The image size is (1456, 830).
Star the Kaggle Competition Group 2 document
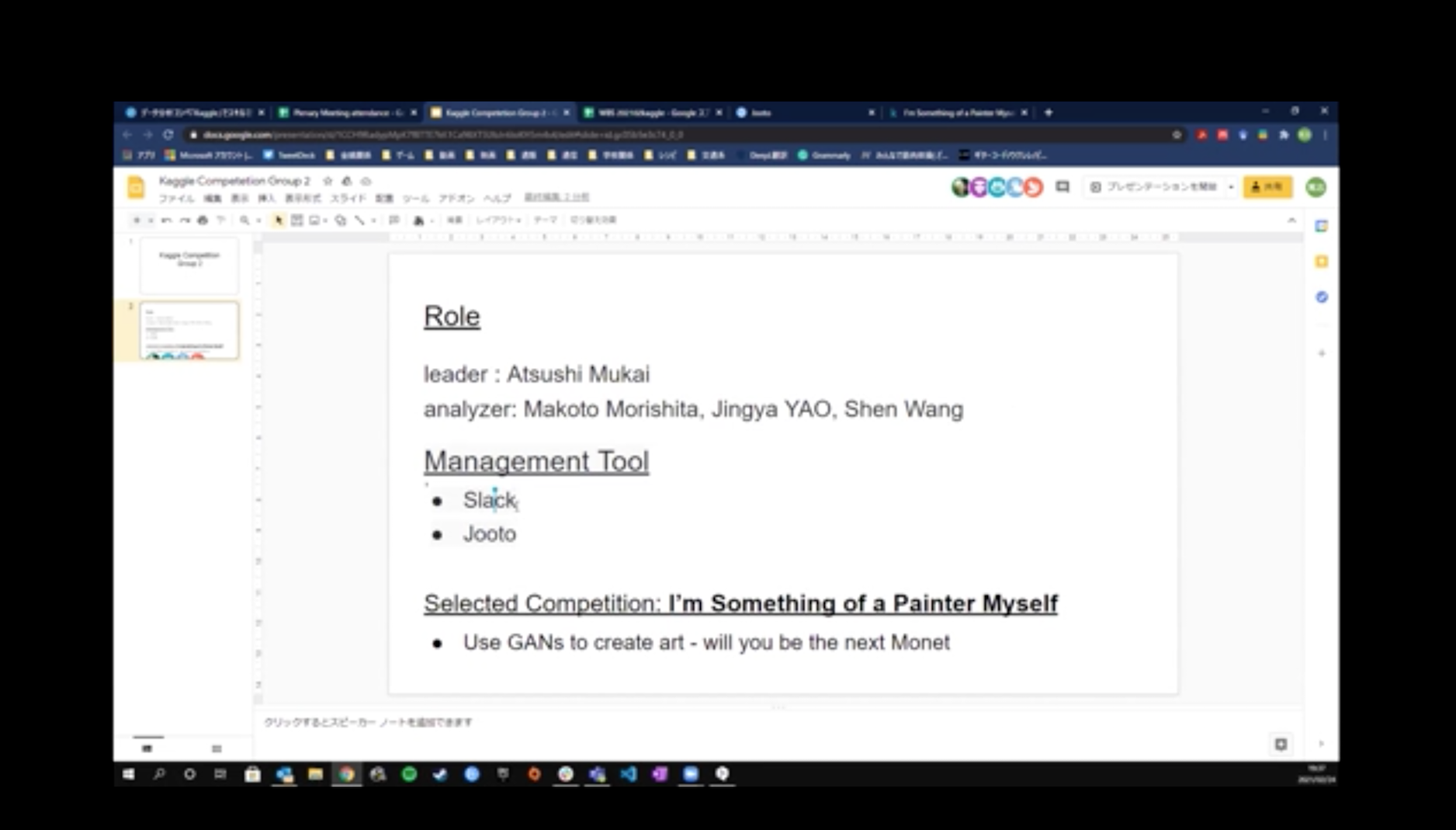click(328, 181)
